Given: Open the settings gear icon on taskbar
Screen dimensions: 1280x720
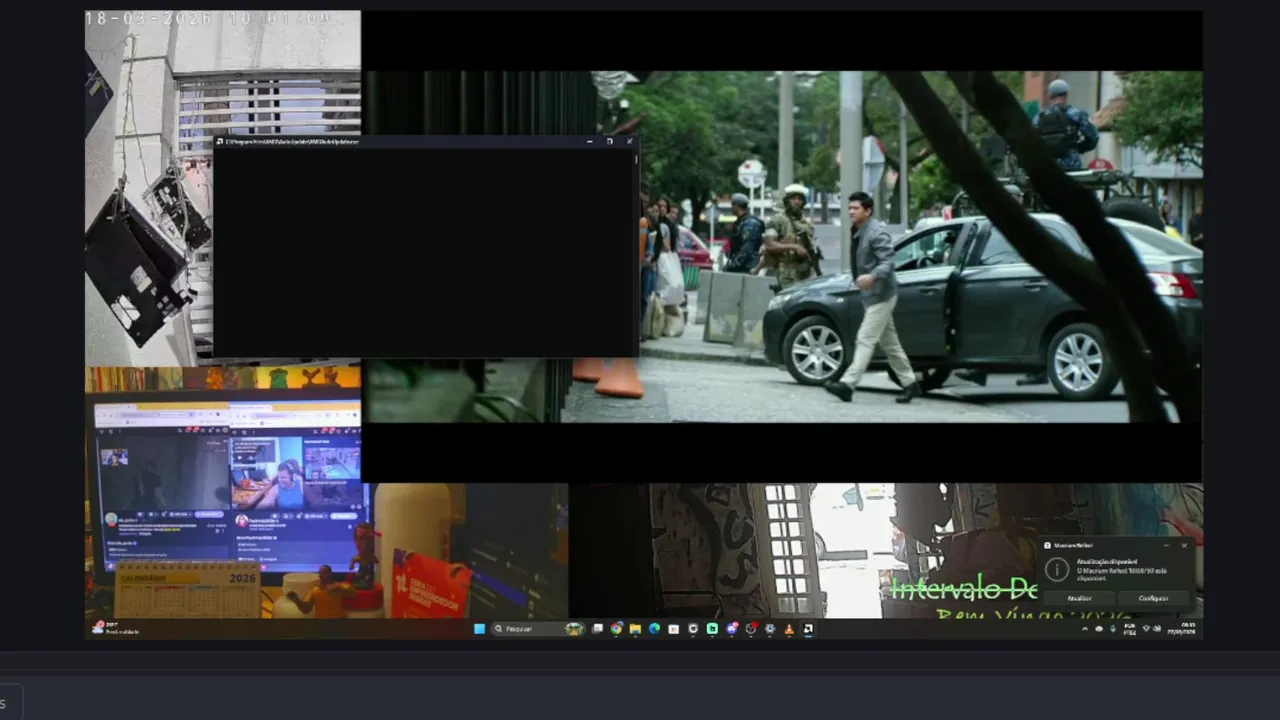Looking at the screenshot, I should pyautogui.click(x=770, y=629).
